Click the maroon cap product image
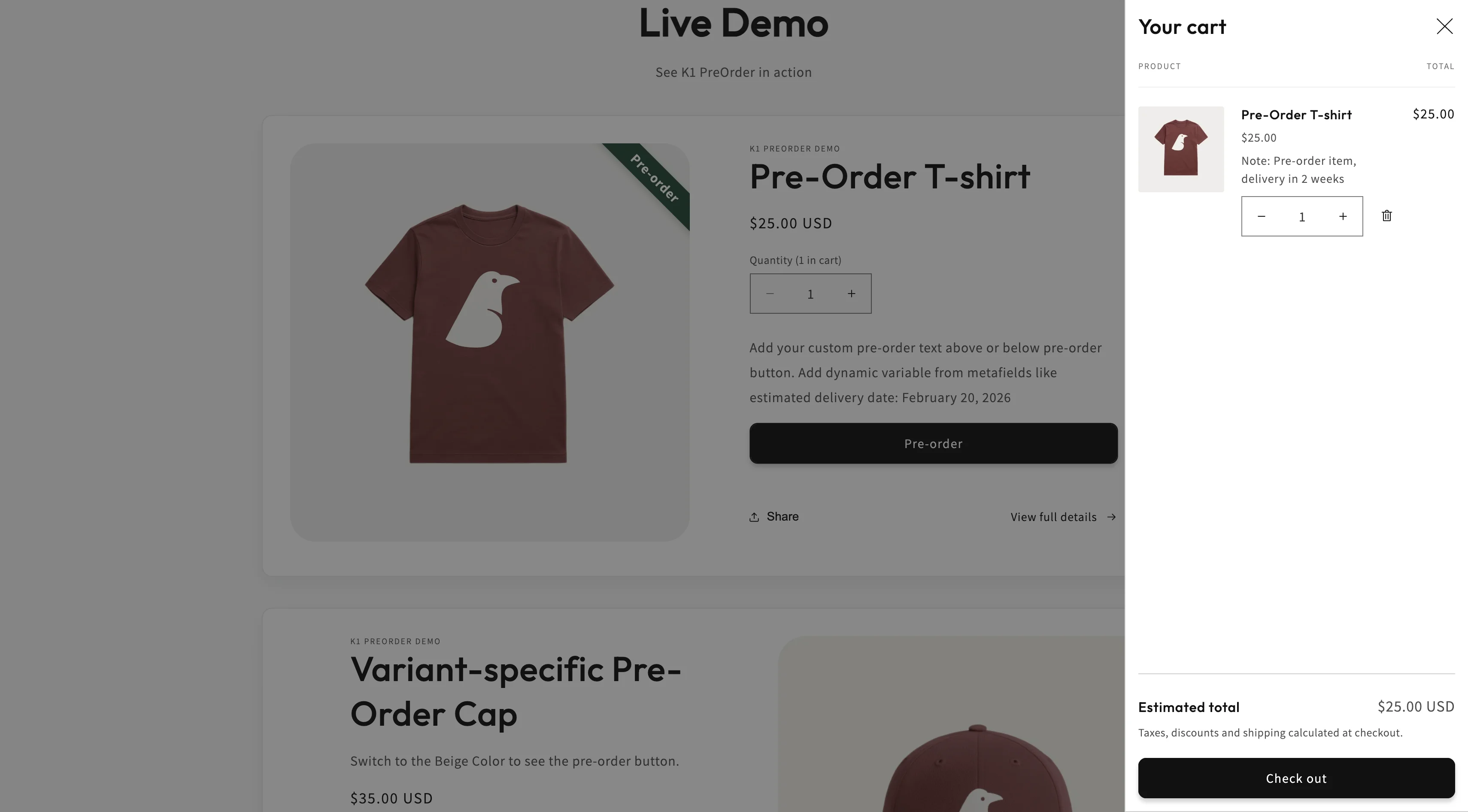 tap(952, 724)
